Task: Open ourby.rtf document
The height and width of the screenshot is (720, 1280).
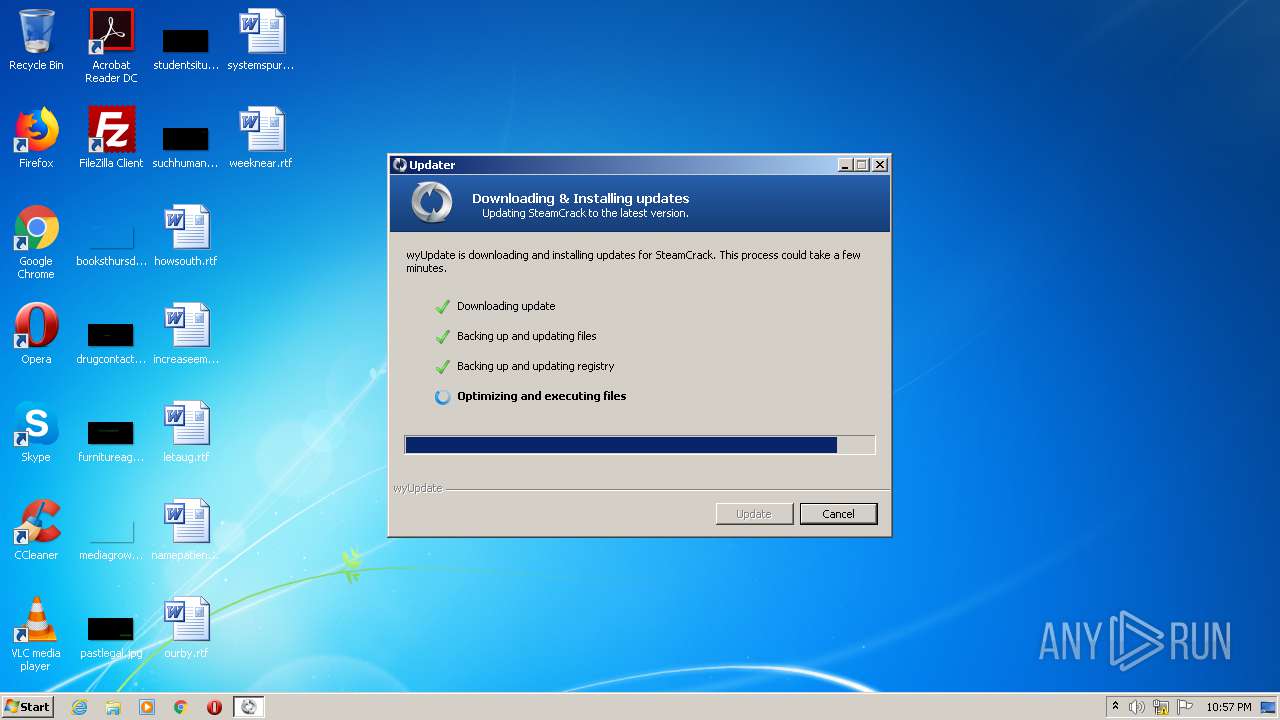Action: click(186, 628)
